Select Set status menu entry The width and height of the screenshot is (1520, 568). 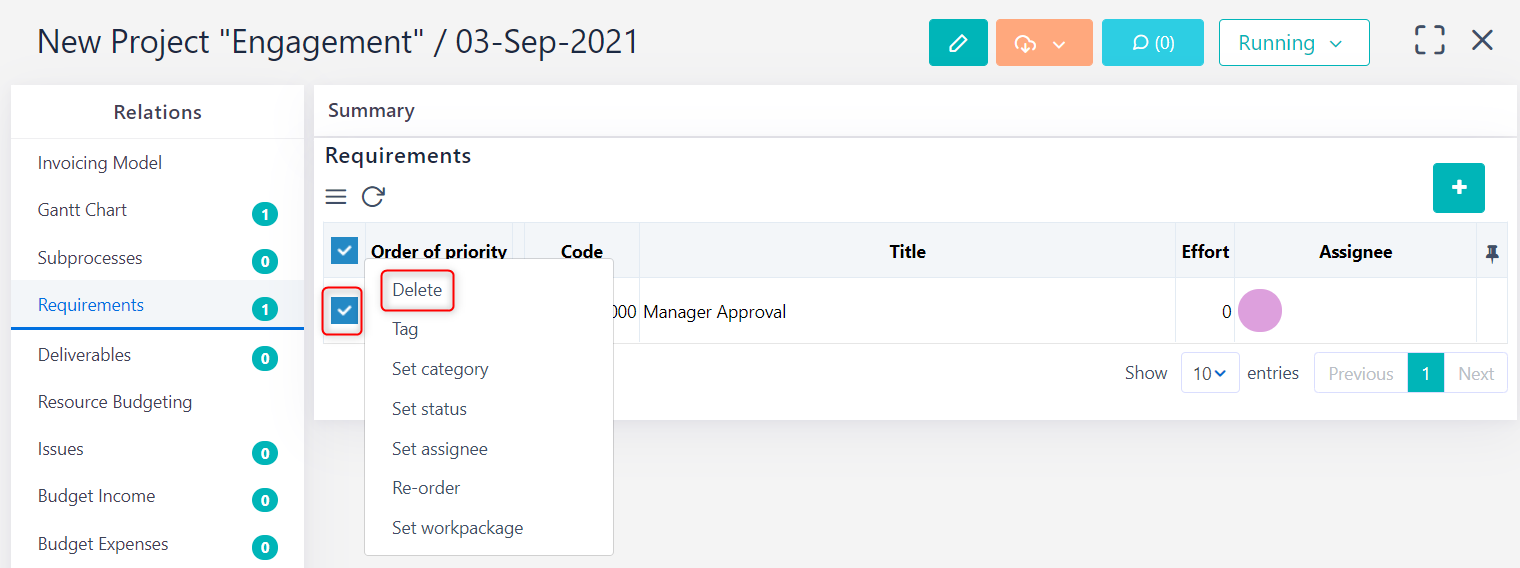click(429, 409)
